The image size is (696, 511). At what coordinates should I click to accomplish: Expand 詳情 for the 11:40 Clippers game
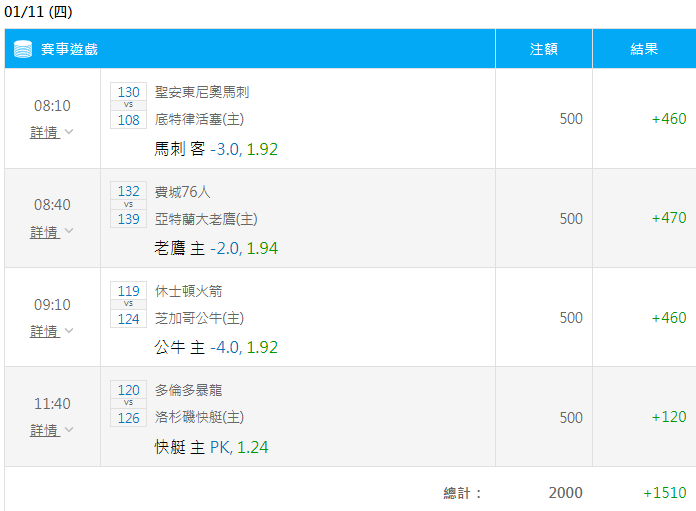click(x=45, y=430)
